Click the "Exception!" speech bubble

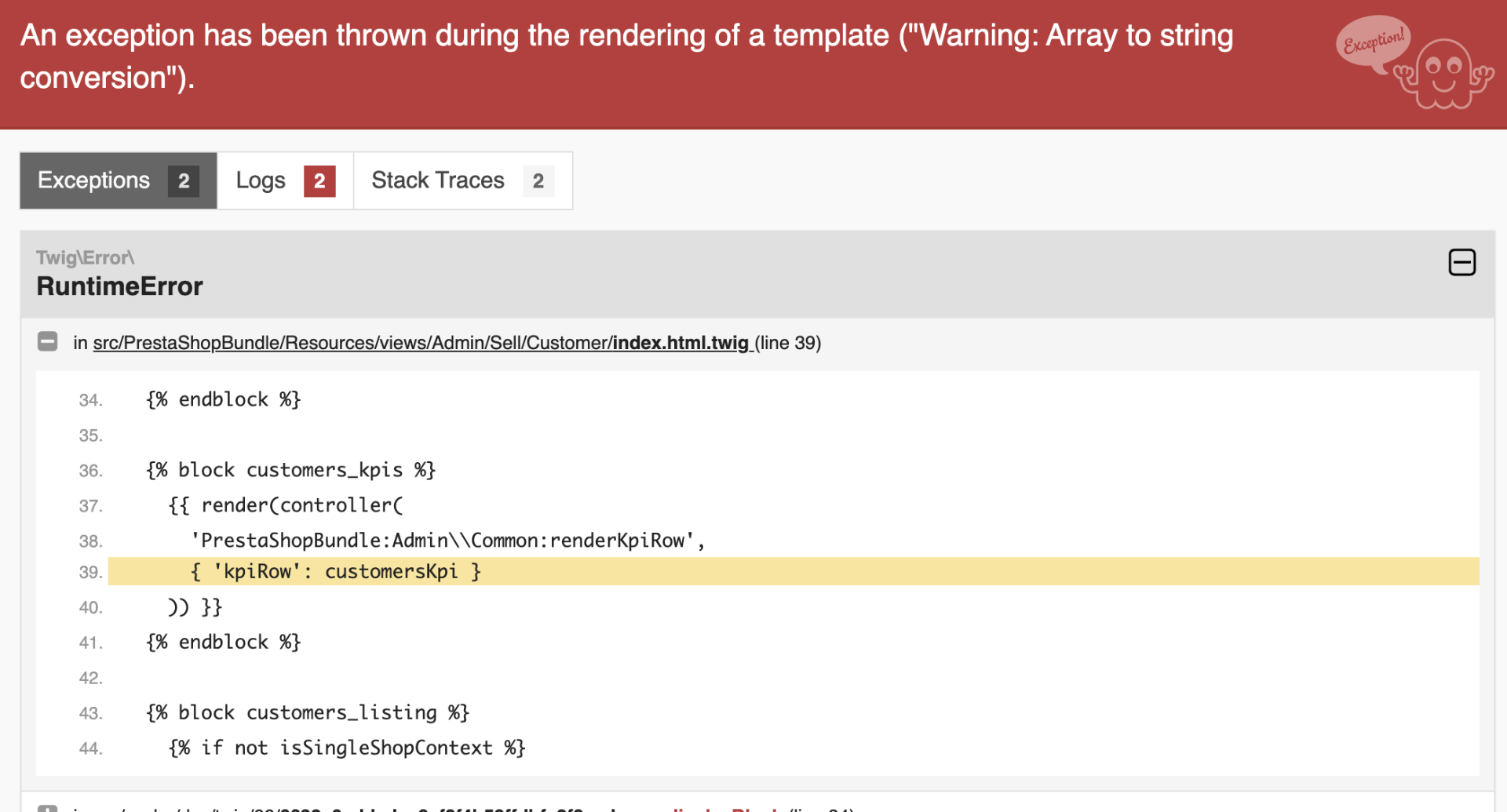tap(1373, 42)
